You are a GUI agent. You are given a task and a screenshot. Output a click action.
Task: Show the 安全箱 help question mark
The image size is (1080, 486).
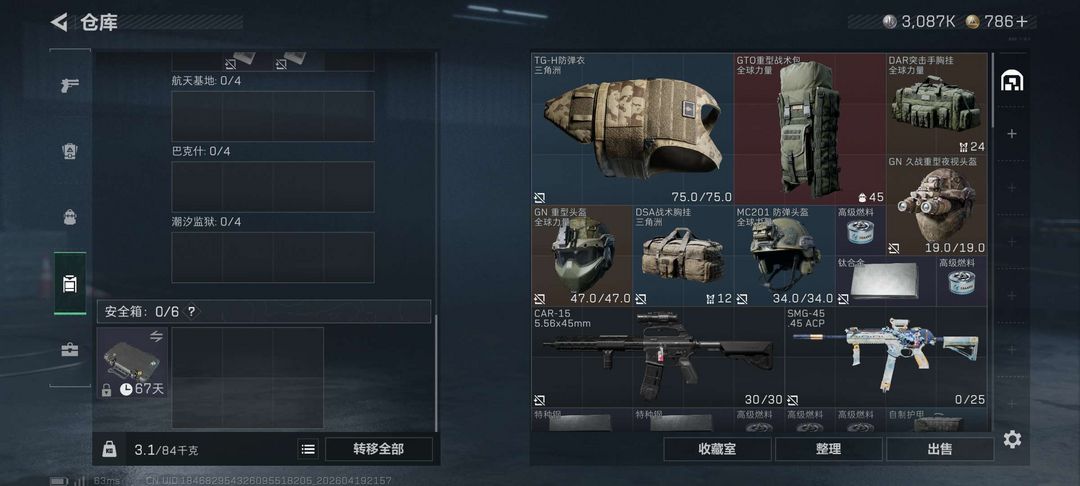click(x=191, y=312)
